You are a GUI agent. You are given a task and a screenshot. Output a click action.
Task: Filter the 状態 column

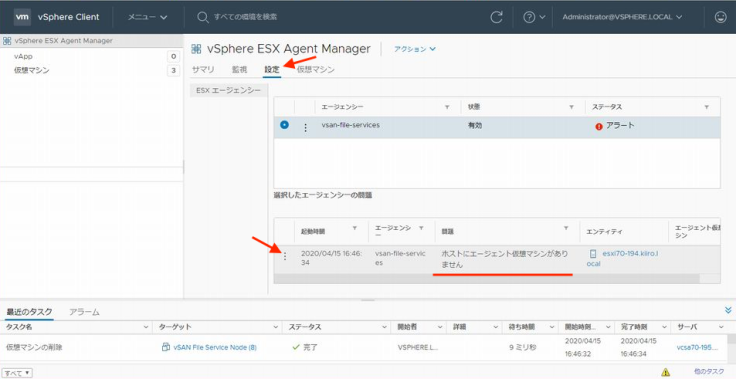coord(571,107)
